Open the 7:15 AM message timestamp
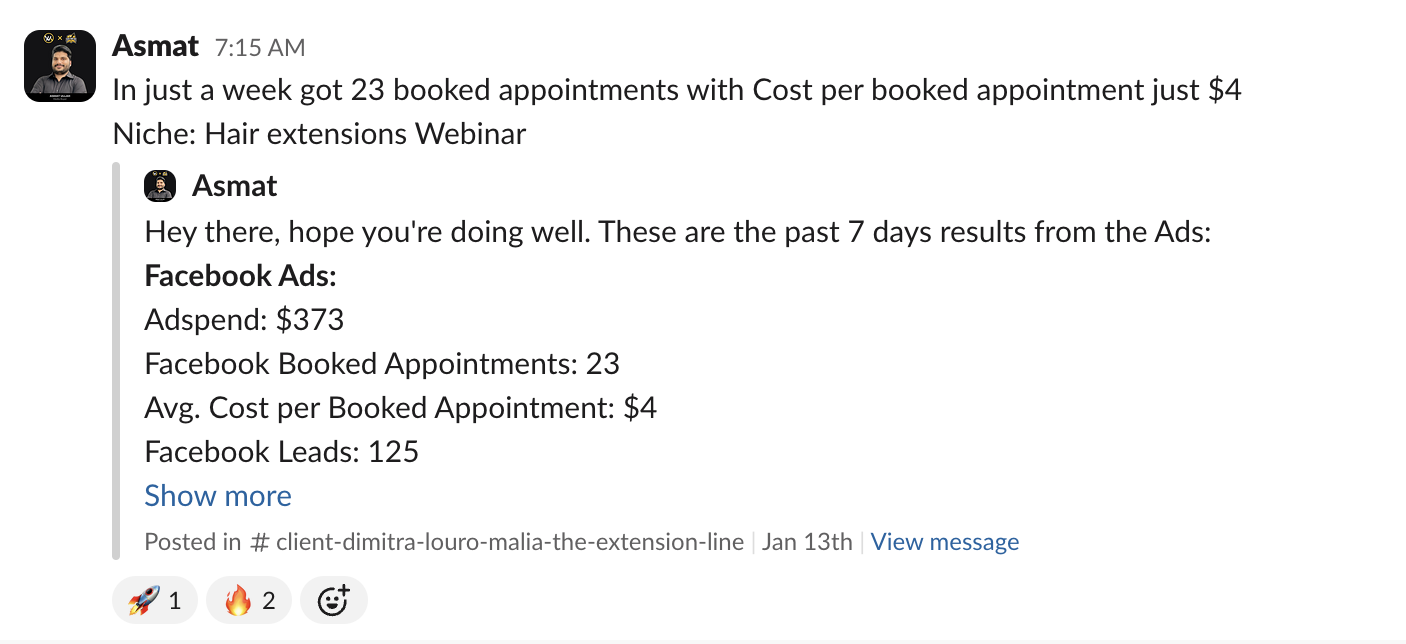 pyautogui.click(x=260, y=47)
